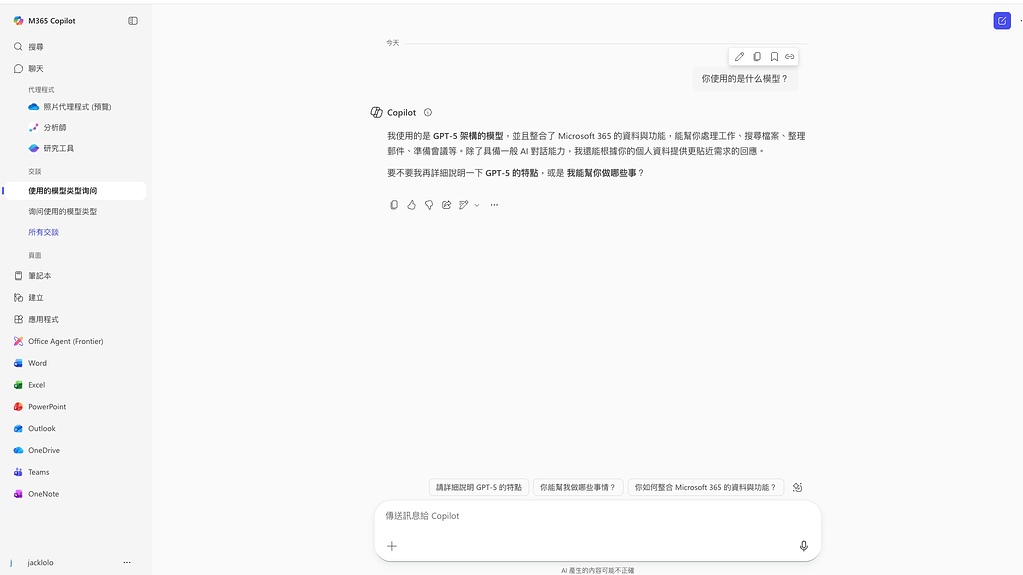Collapse the sidebar with the panel toggle icon

click(133, 21)
